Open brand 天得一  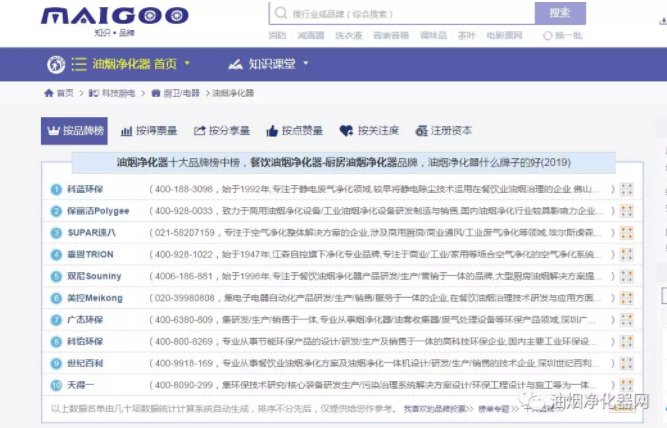point(81,385)
